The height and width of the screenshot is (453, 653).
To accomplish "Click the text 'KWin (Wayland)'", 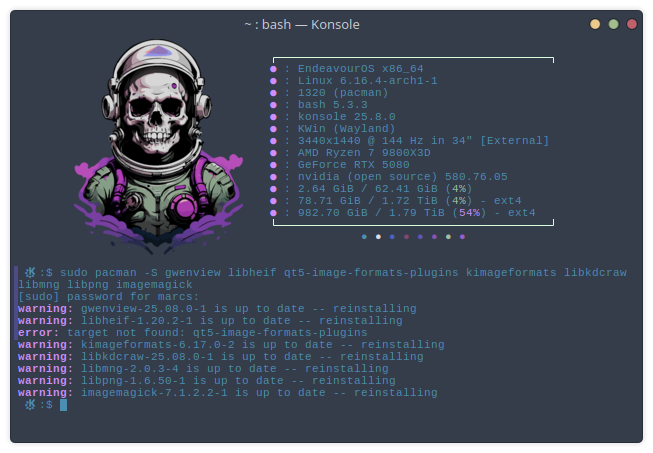I will point(346,129).
